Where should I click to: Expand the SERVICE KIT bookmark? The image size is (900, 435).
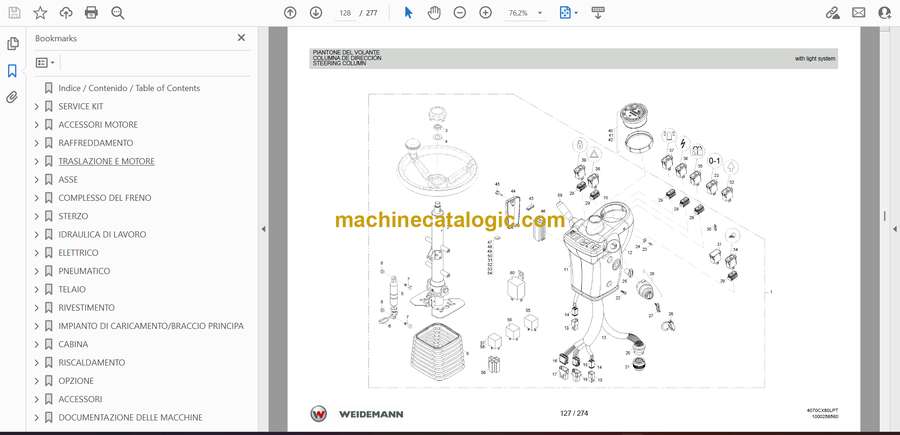pos(37,106)
